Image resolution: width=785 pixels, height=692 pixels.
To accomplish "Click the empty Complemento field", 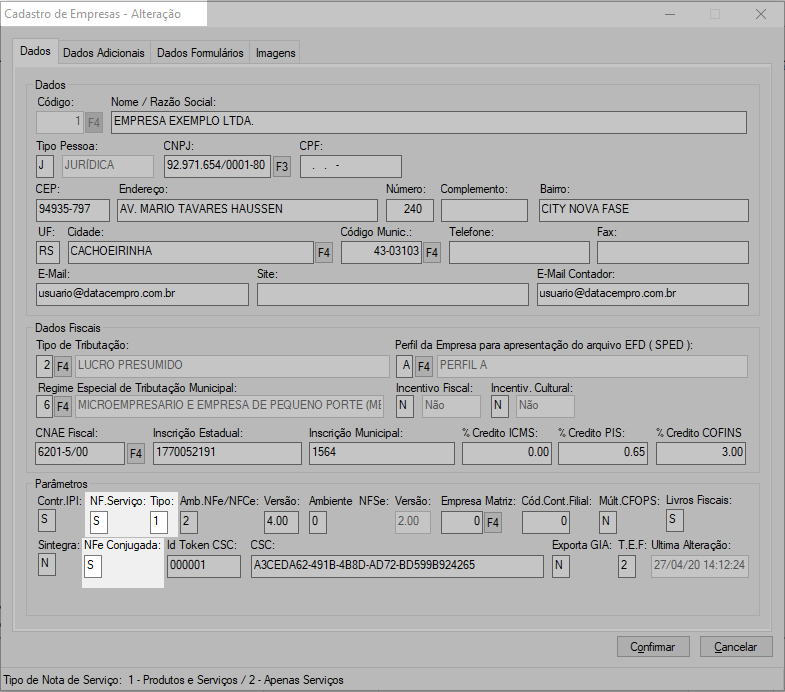I will click(484, 210).
